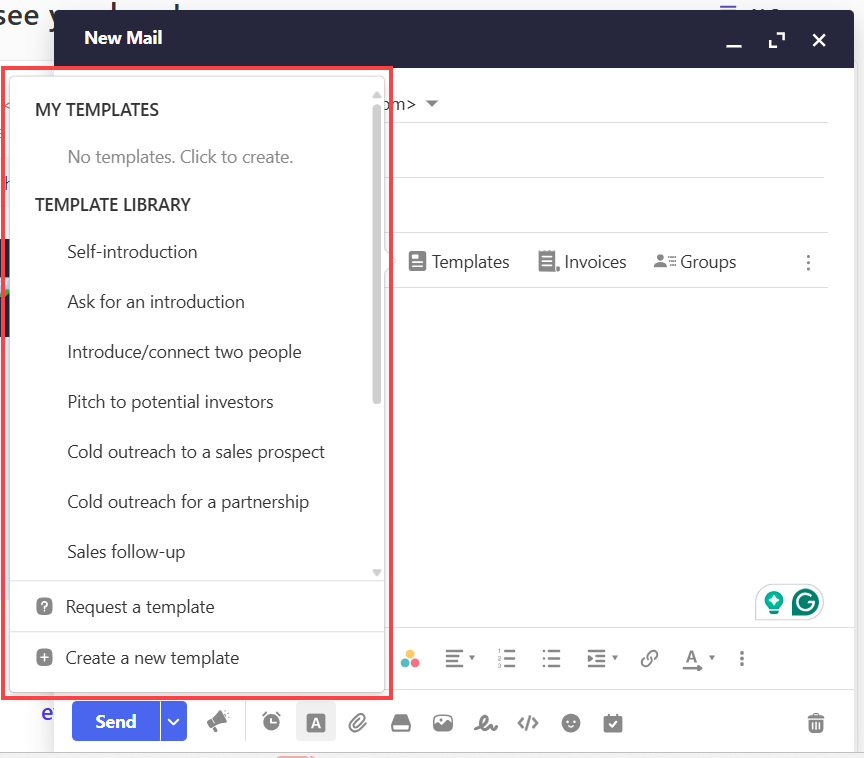Click the plus icon beside Create a new template
The width and height of the screenshot is (864, 758).
click(45, 658)
